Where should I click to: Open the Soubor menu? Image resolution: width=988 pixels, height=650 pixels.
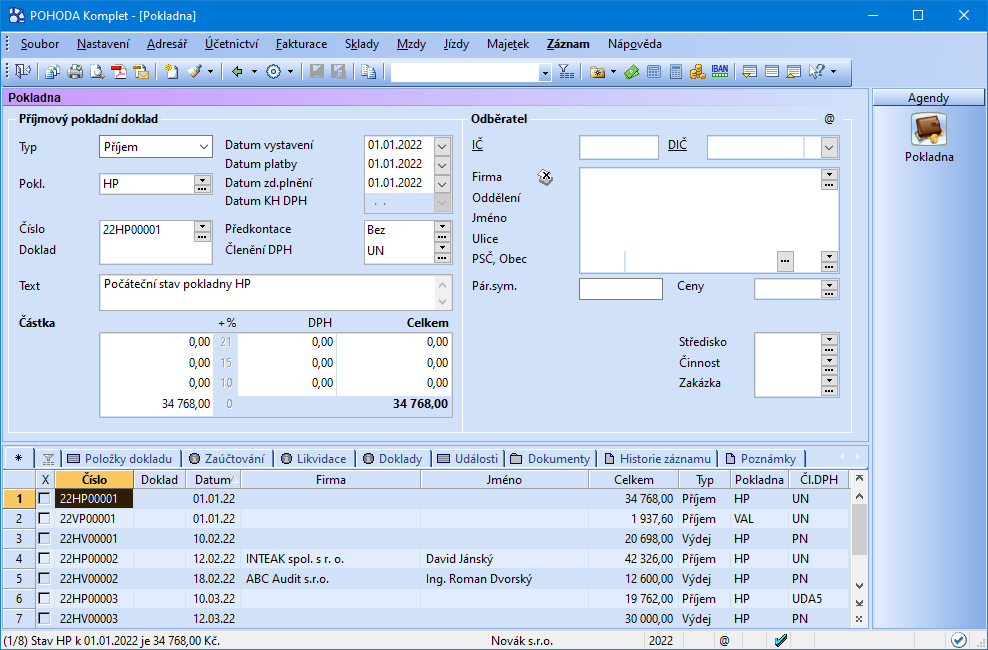click(40, 44)
